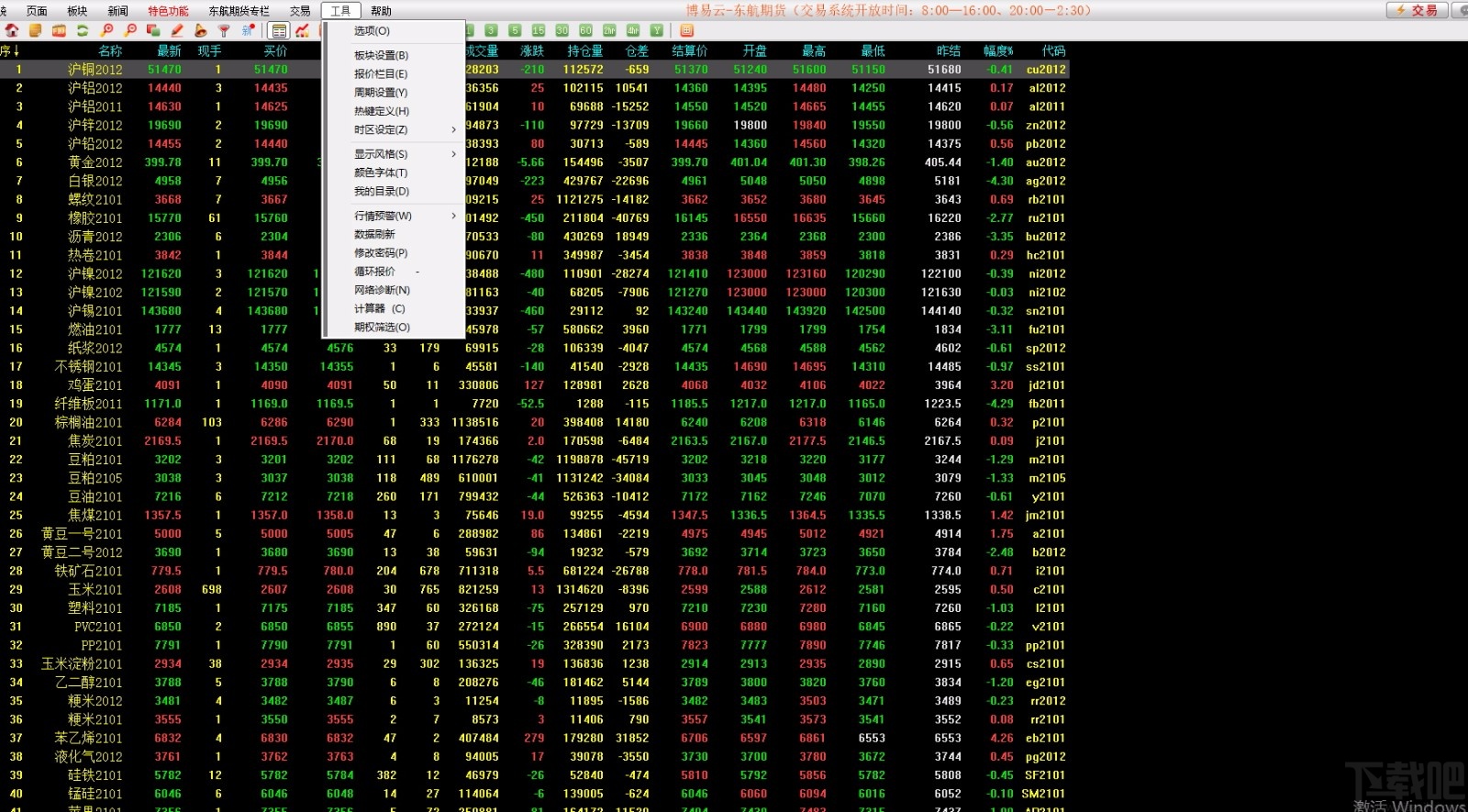Choose 计算器 (C) menu entry
Image resolution: width=1468 pixels, height=812 pixels.
click(394, 308)
